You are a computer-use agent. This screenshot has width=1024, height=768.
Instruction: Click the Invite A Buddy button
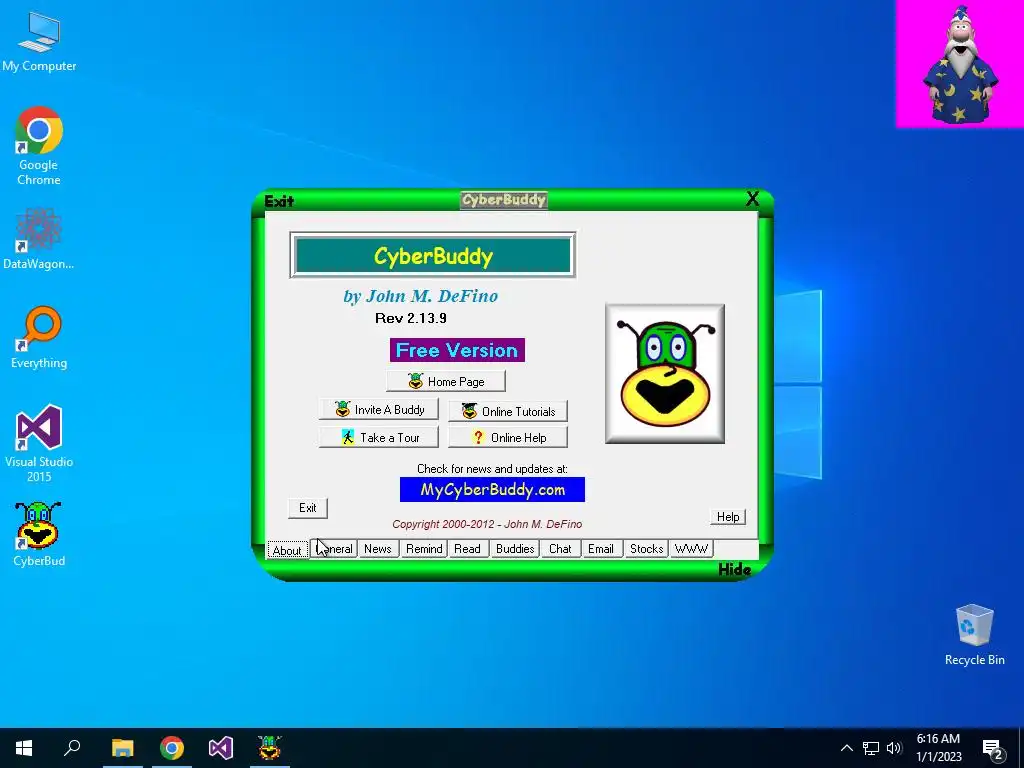tap(379, 409)
